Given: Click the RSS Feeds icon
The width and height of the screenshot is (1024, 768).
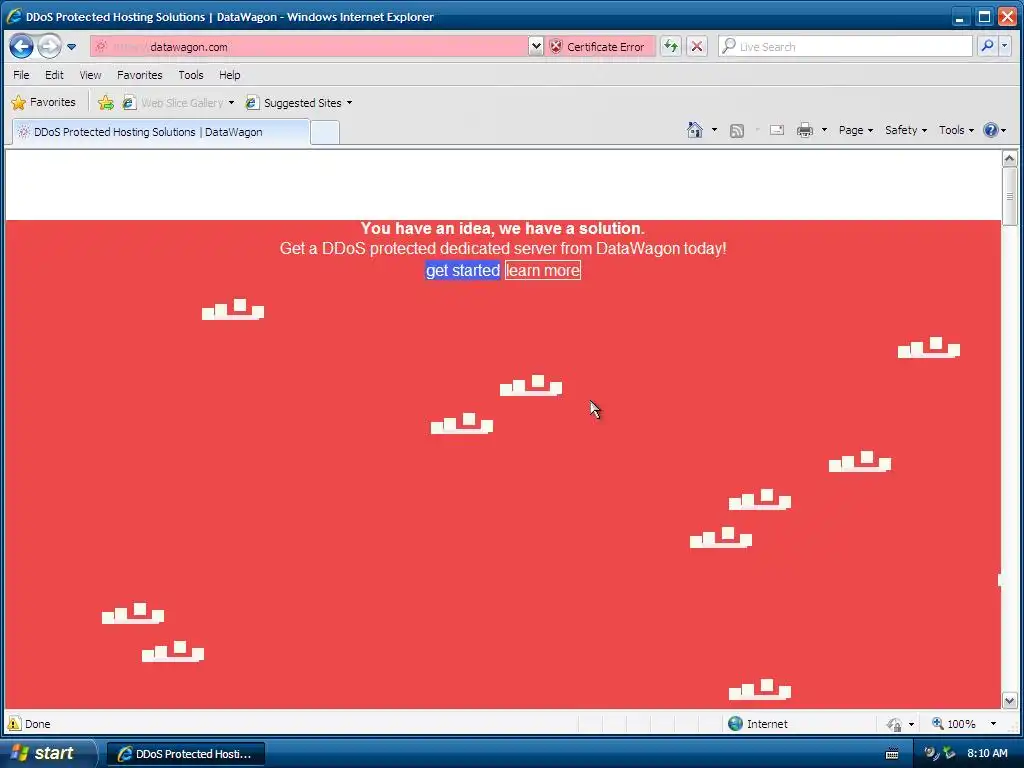Looking at the screenshot, I should click(737, 131).
